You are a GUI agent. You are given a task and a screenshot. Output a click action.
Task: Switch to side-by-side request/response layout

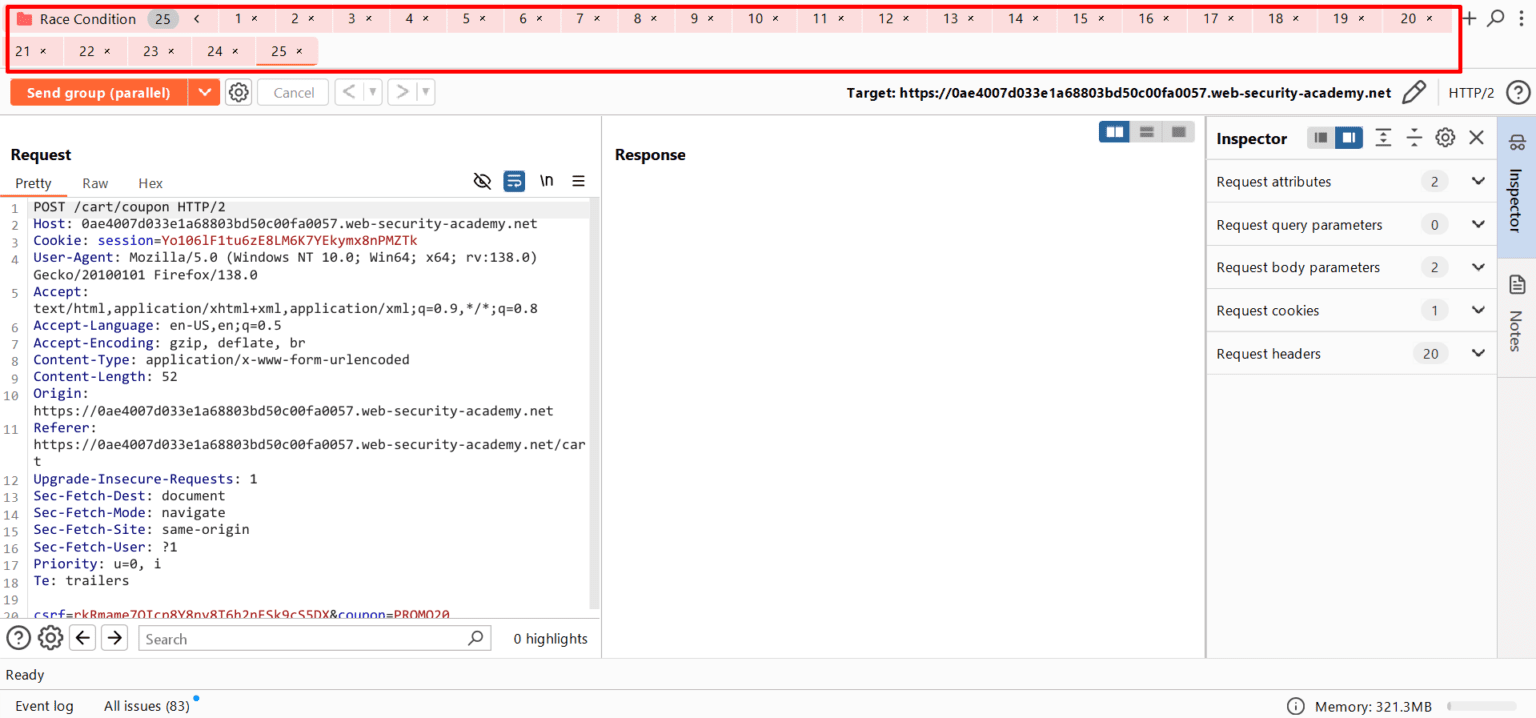click(1114, 132)
